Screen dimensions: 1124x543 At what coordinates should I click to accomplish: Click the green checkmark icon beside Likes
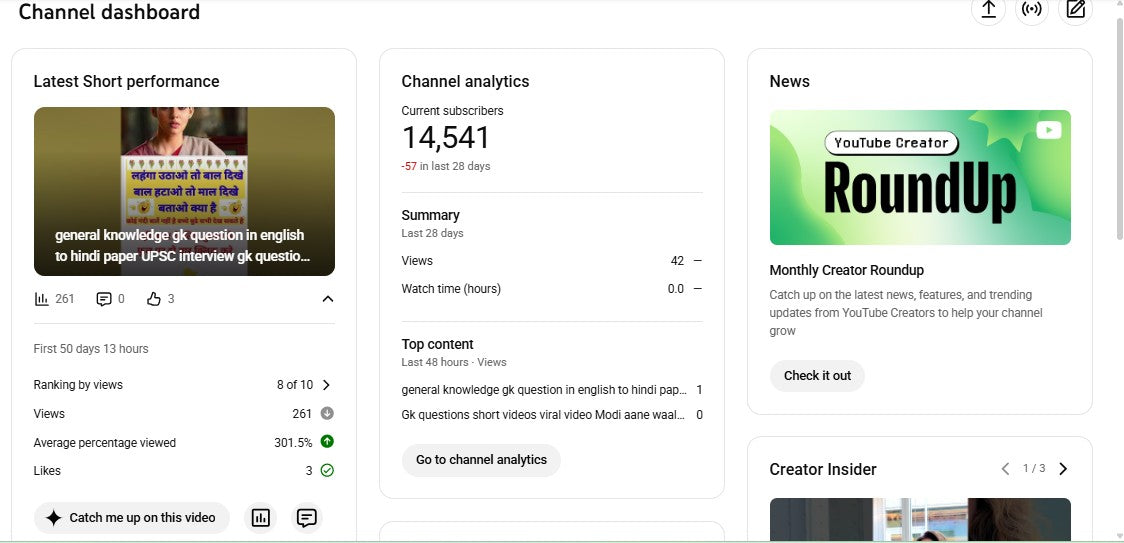[327, 471]
